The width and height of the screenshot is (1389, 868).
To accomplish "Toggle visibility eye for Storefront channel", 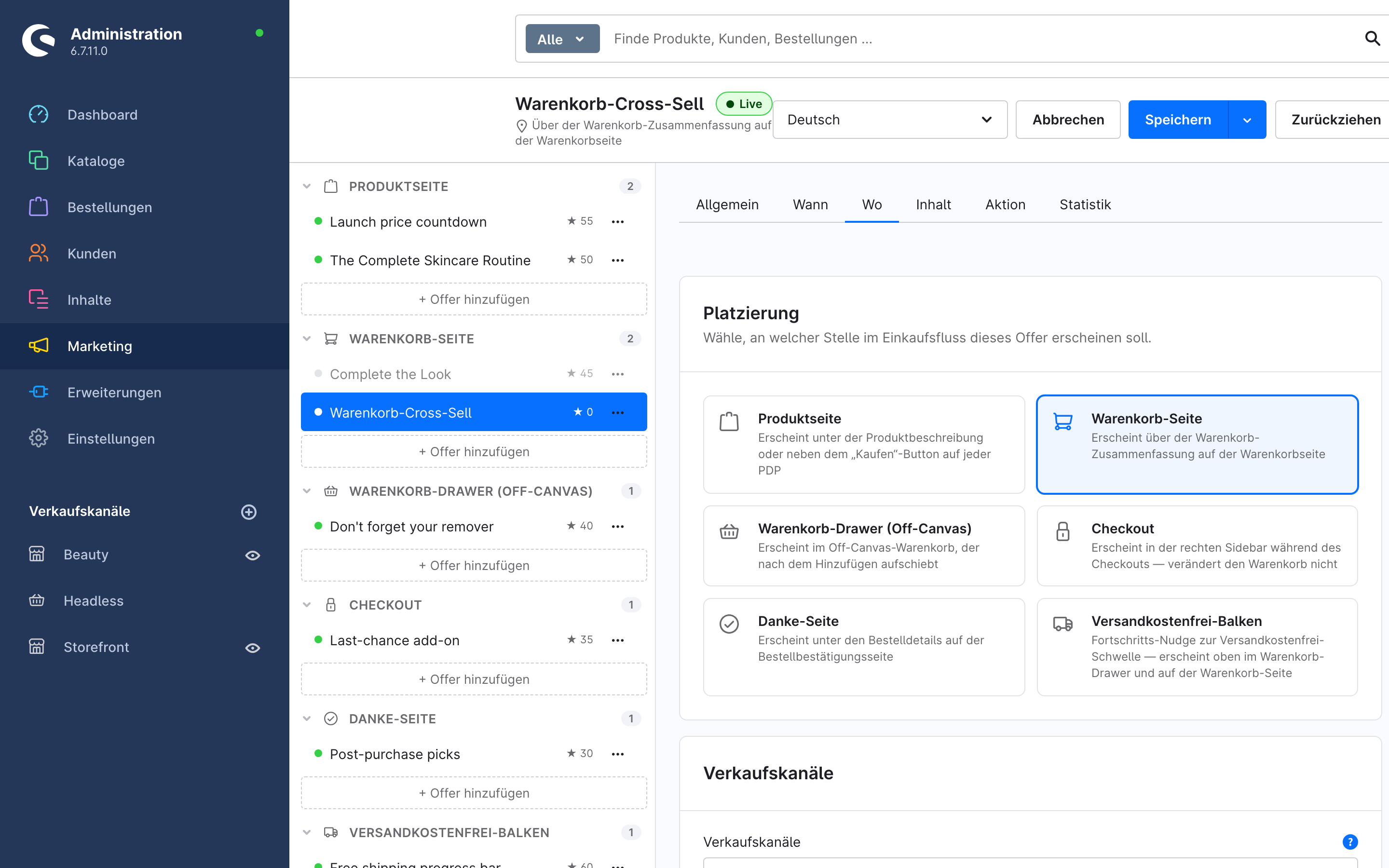I will [x=253, y=648].
